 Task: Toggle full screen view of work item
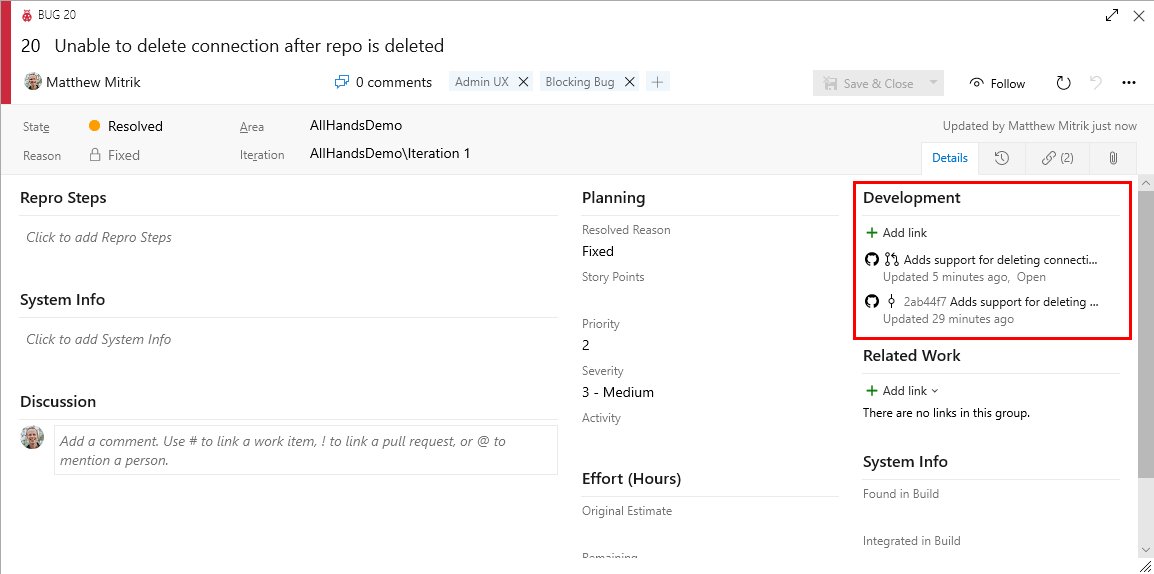[x=1112, y=15]
